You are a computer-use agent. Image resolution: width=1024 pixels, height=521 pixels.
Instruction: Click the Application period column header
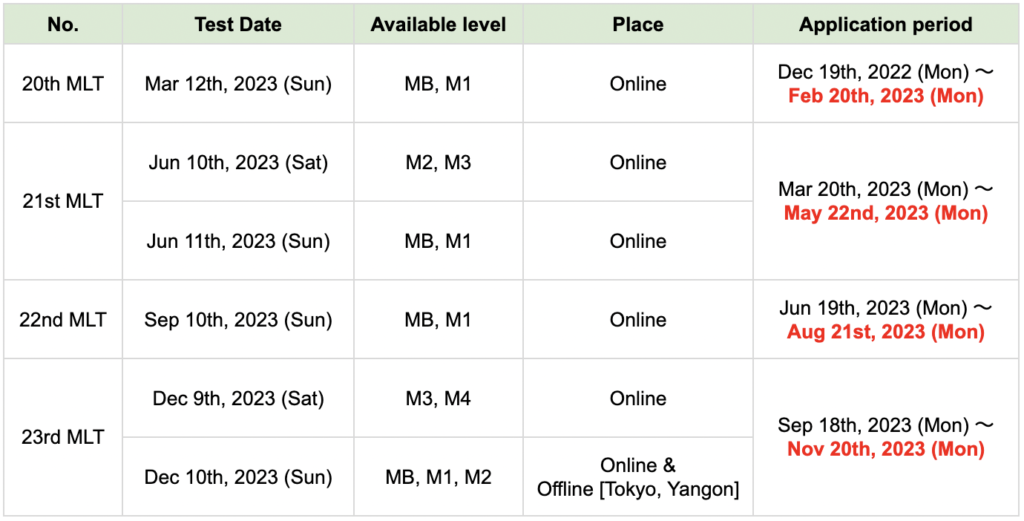(x=886, y=25)
